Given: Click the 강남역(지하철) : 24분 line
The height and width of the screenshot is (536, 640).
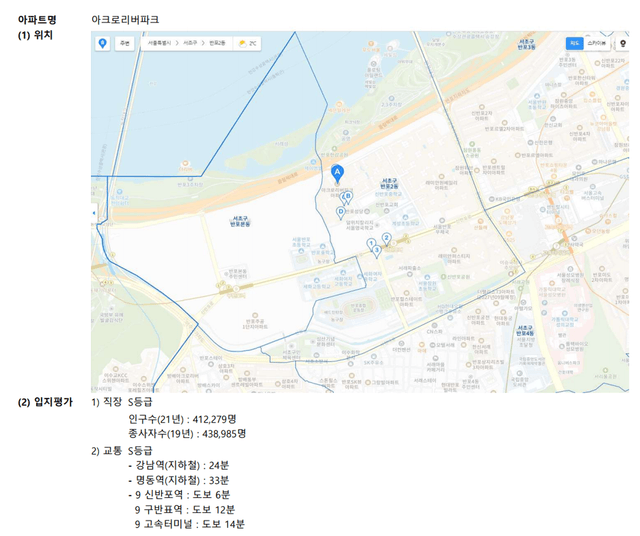Looking at the screenshot, I should click(x=178, y=465).
